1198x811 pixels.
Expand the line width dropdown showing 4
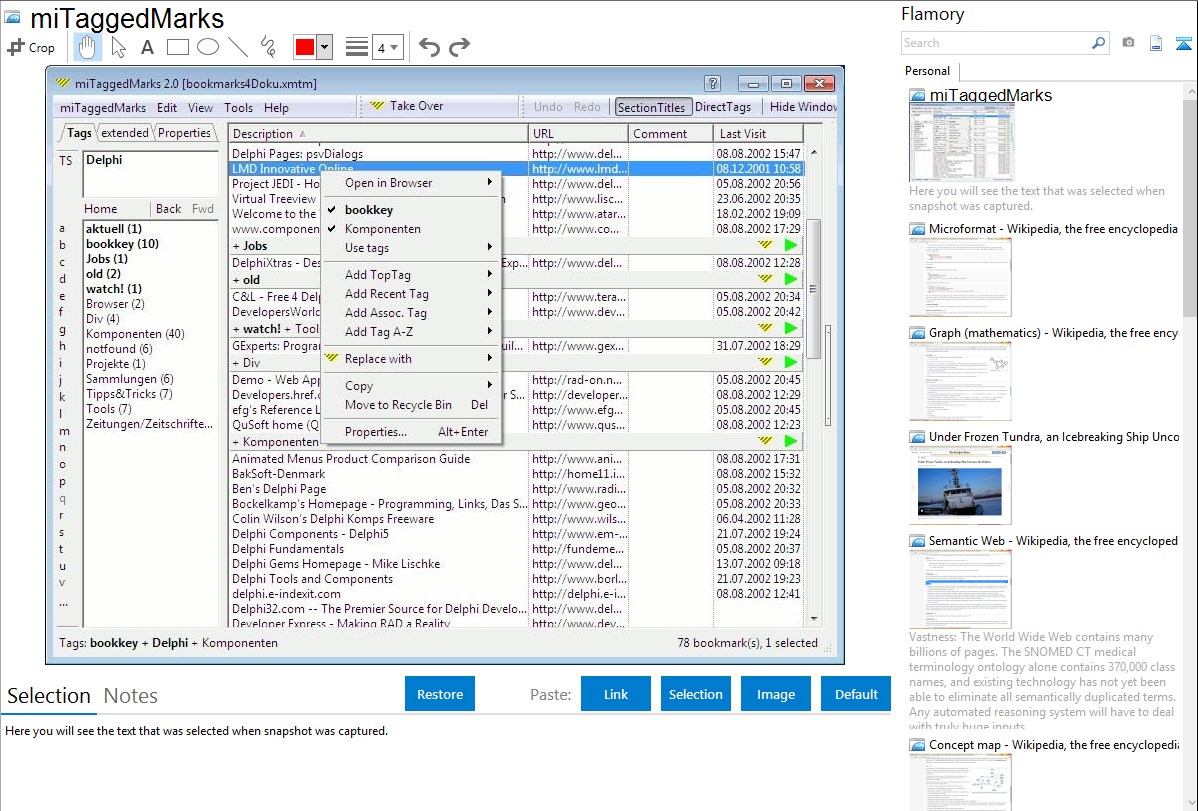click(387, 47)
